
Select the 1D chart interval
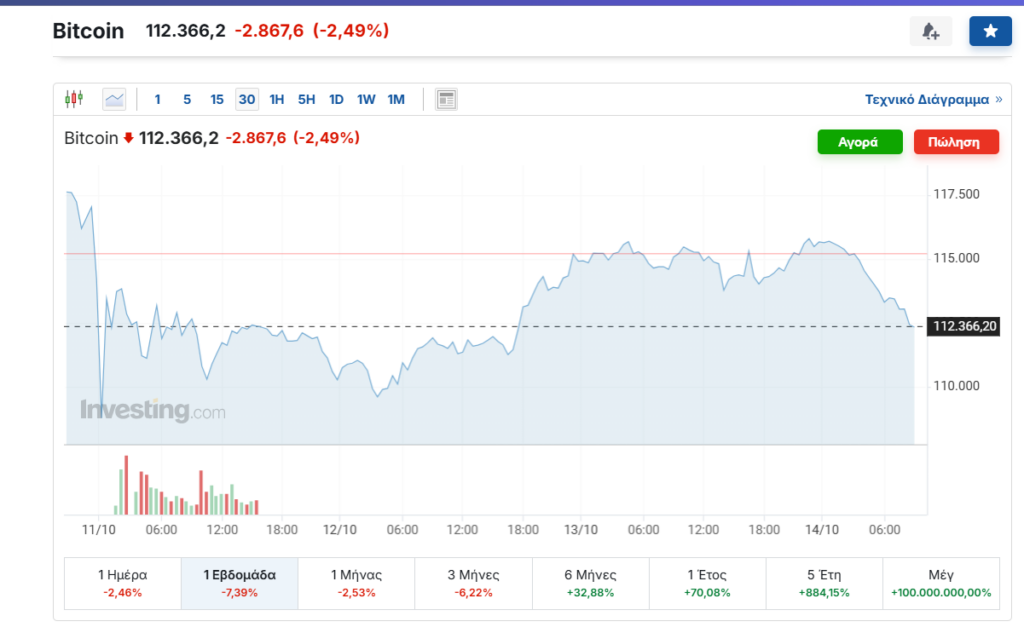click(x=336, y=99)
